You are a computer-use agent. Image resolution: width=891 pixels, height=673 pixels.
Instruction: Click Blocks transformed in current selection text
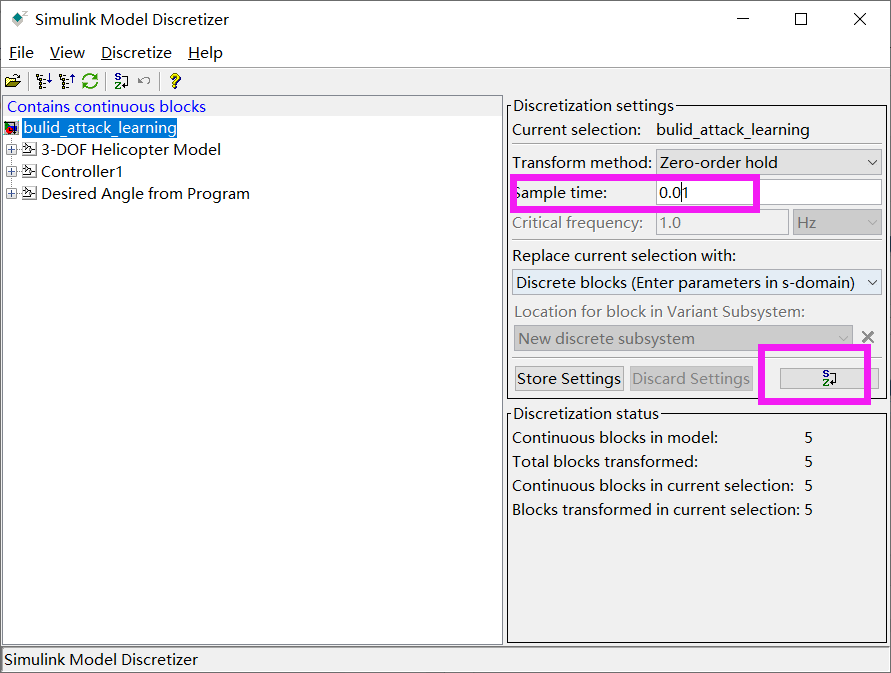[x=656, y=510]
